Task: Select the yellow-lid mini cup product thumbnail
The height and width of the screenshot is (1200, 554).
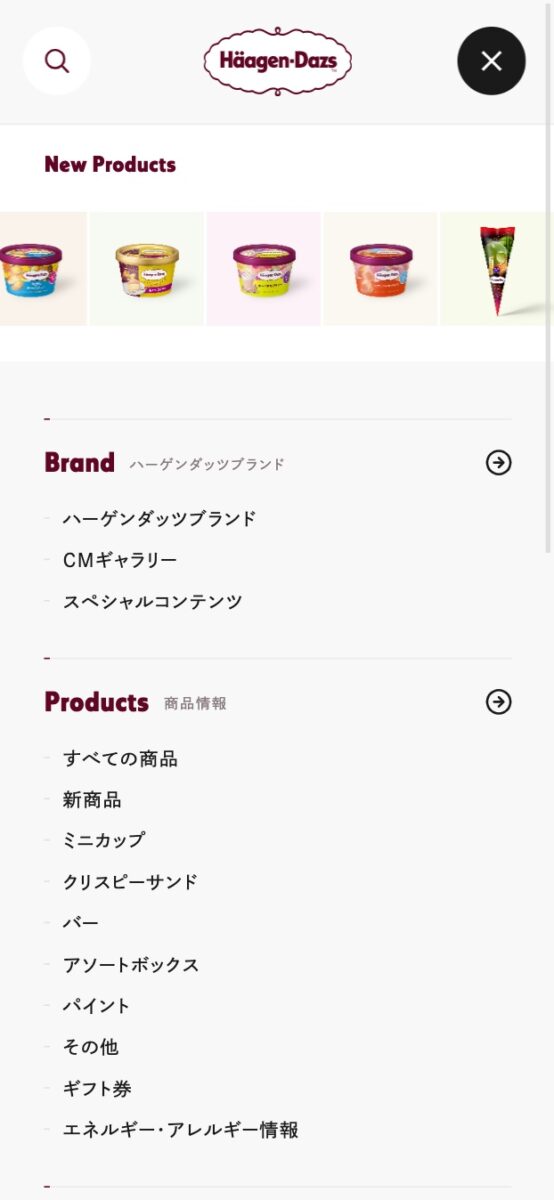Action: pos(147,268)
